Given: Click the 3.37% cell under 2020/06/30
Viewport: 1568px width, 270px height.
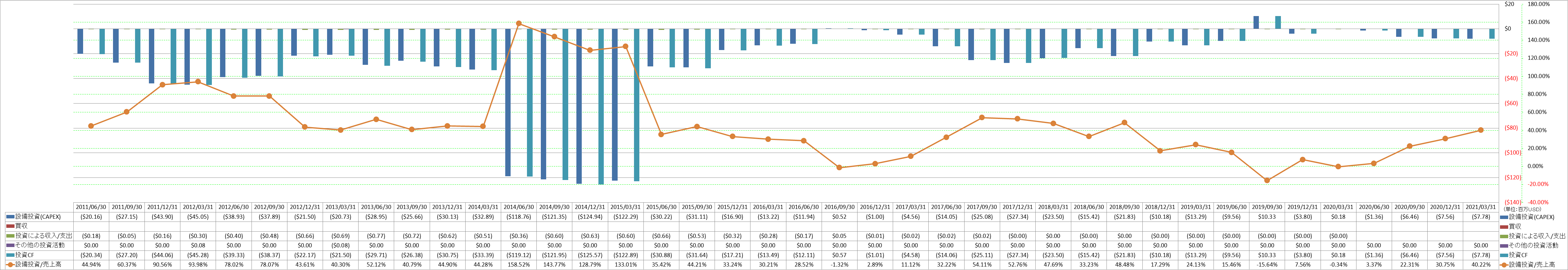Looking at the screenshot, I should point(1374,265).
